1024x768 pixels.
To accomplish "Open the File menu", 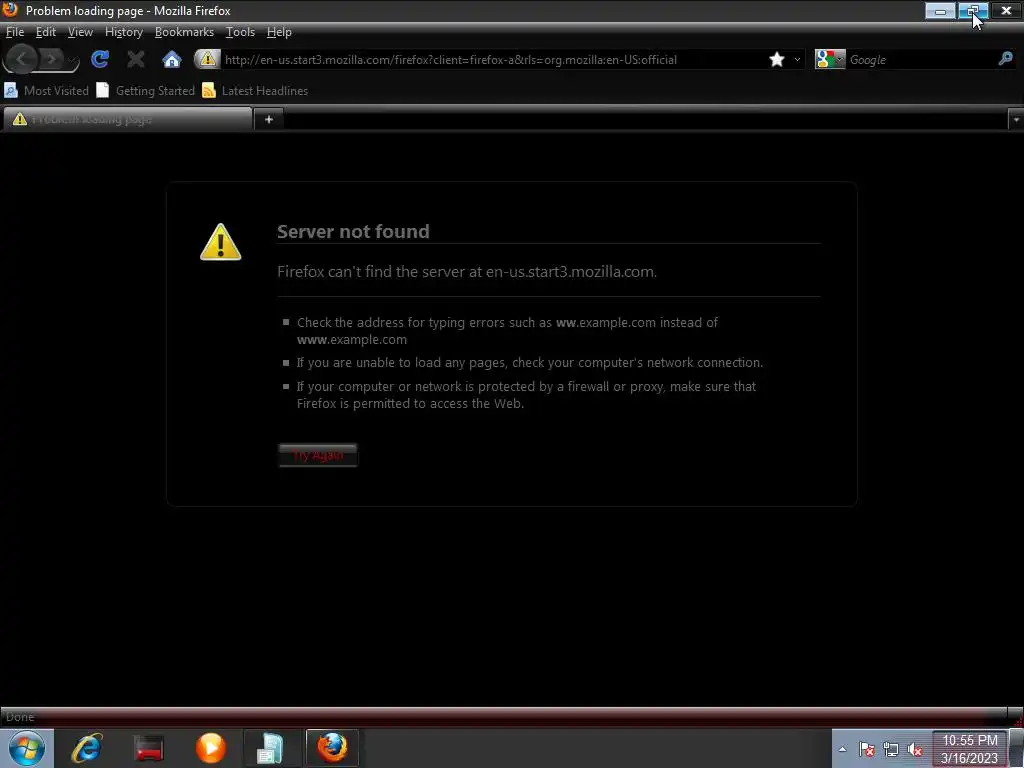I will [14, 32].
